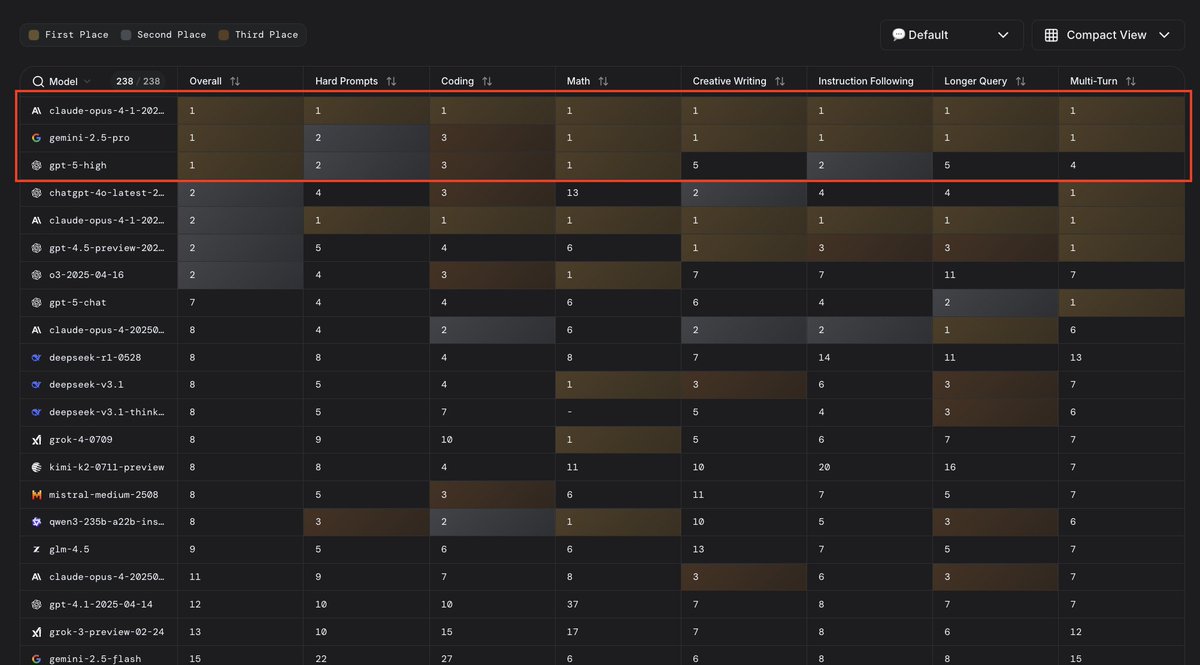Screen dimensions: 1200x665
Task: Click the Hard Prompts sort arrows
Action: point(391,81)
